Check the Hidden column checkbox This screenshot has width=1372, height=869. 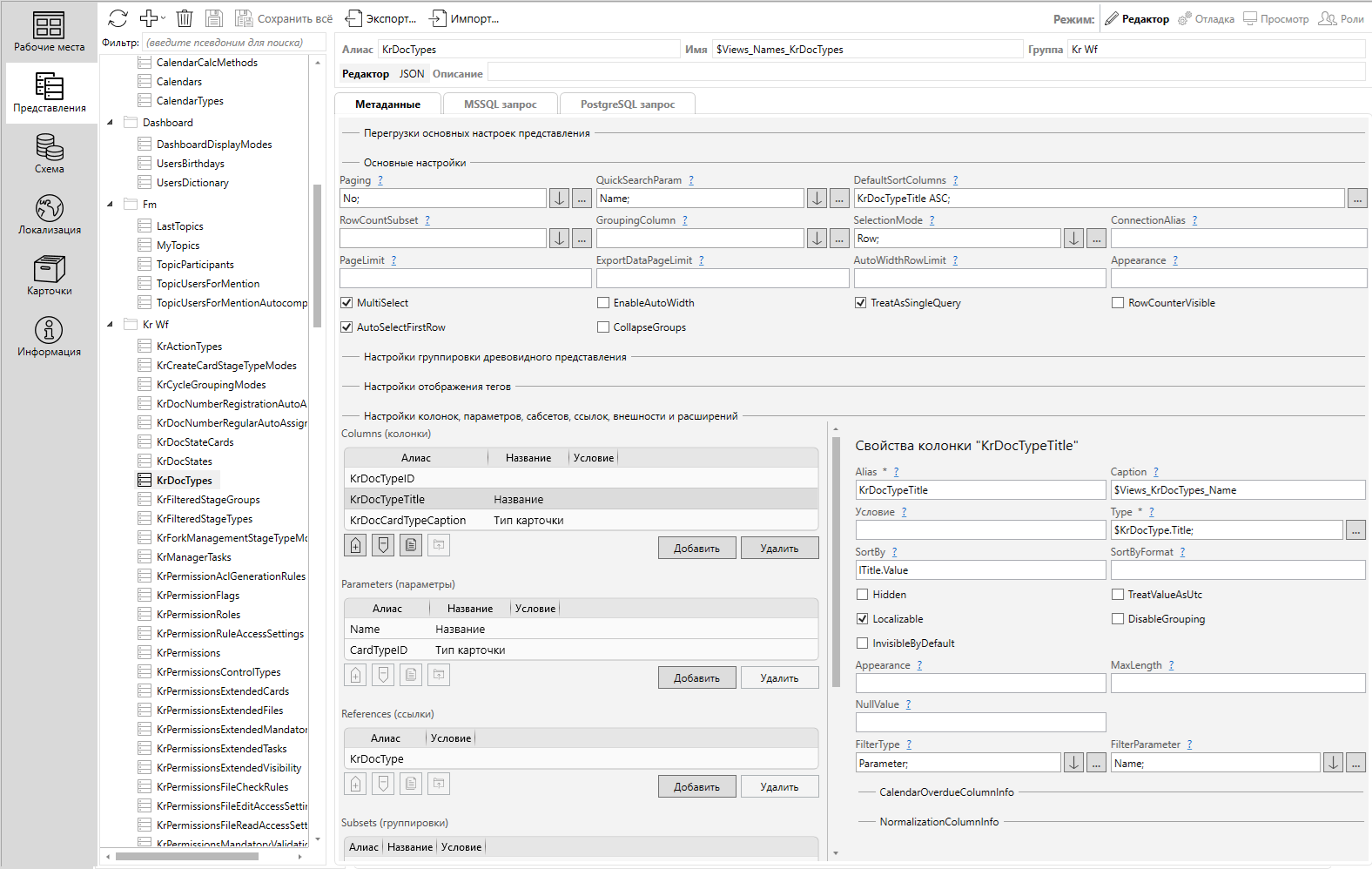(863, 595)
